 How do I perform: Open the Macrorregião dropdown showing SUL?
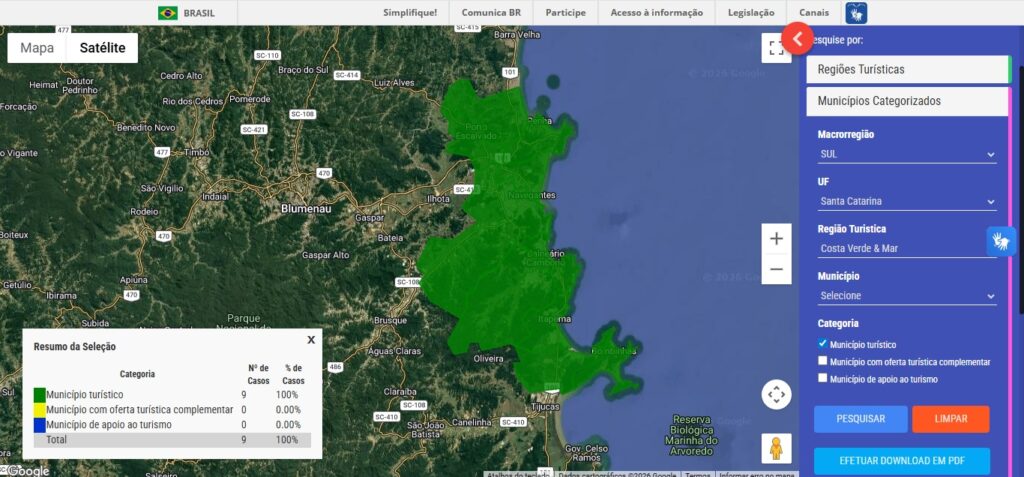click(907, 154)
